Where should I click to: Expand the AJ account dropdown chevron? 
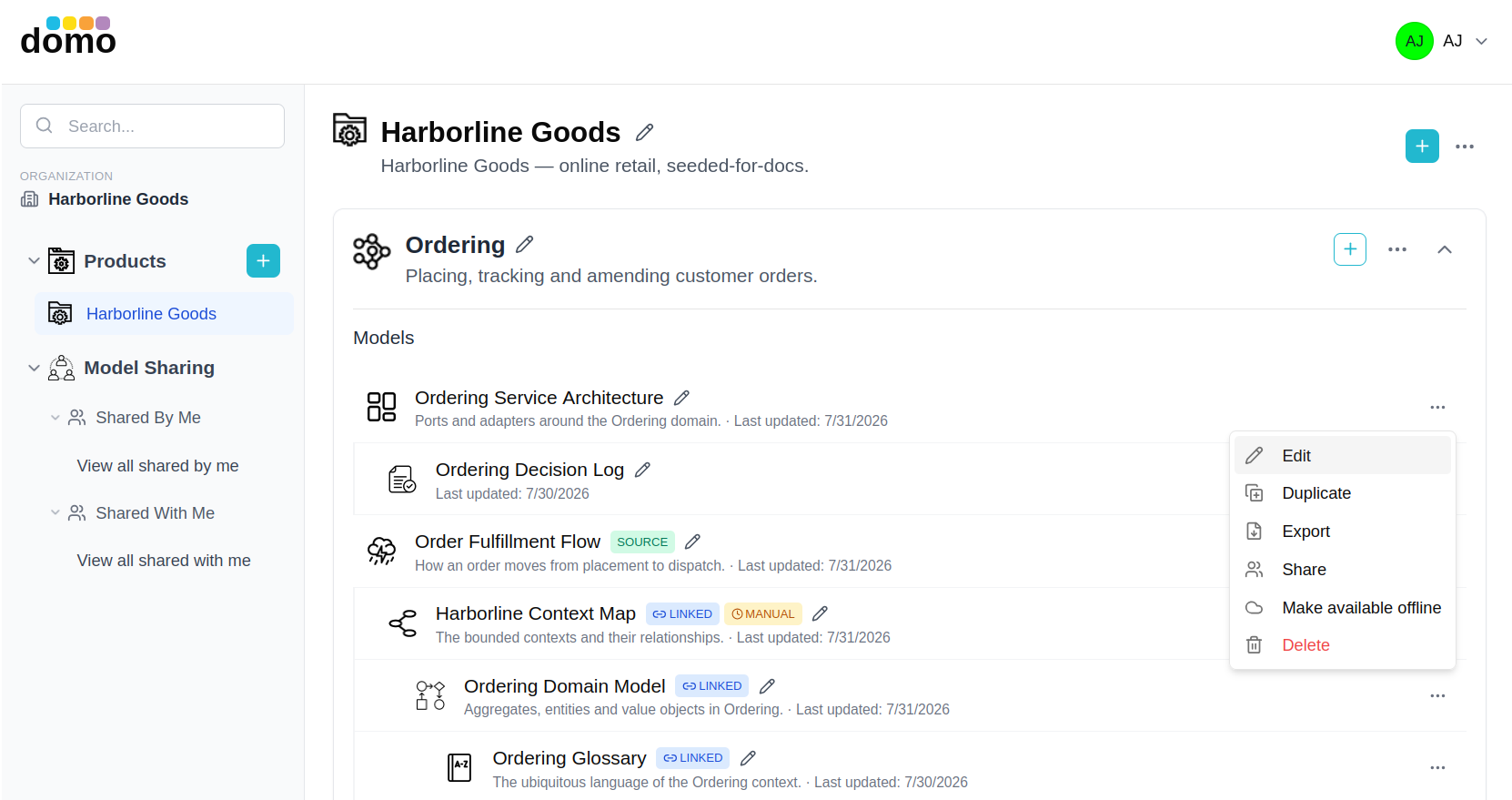(1481, 41)
